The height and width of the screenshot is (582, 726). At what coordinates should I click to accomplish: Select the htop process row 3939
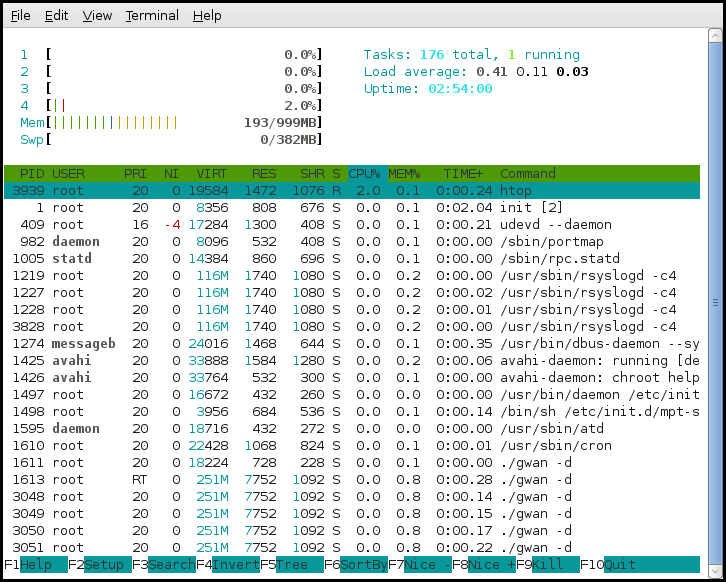(352, 191)
